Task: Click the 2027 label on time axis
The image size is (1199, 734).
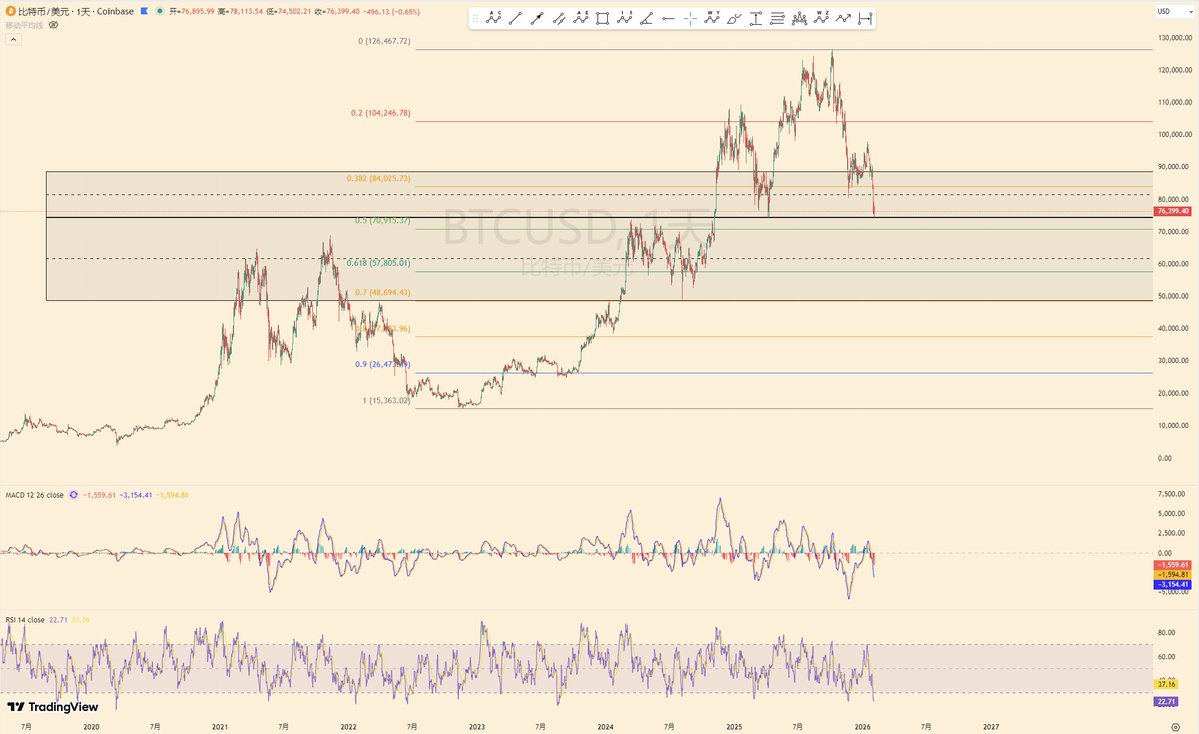Action: tap(990, 726)
